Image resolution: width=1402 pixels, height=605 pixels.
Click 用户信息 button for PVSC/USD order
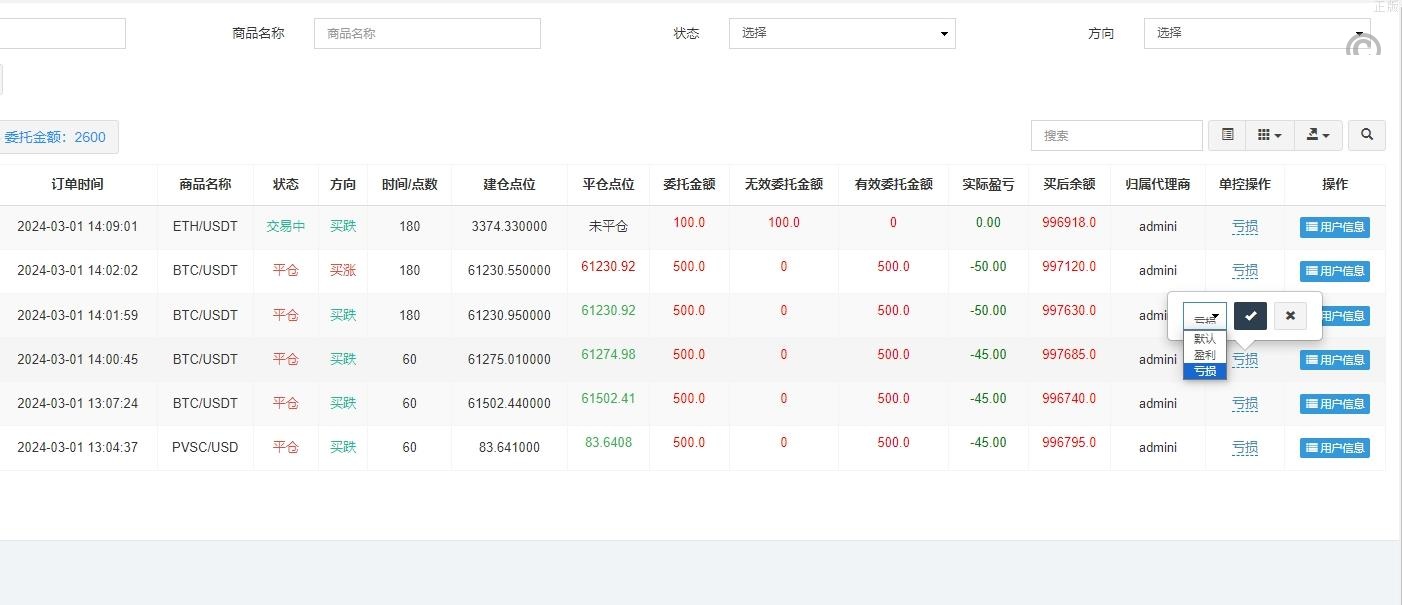click(1334, 448)
